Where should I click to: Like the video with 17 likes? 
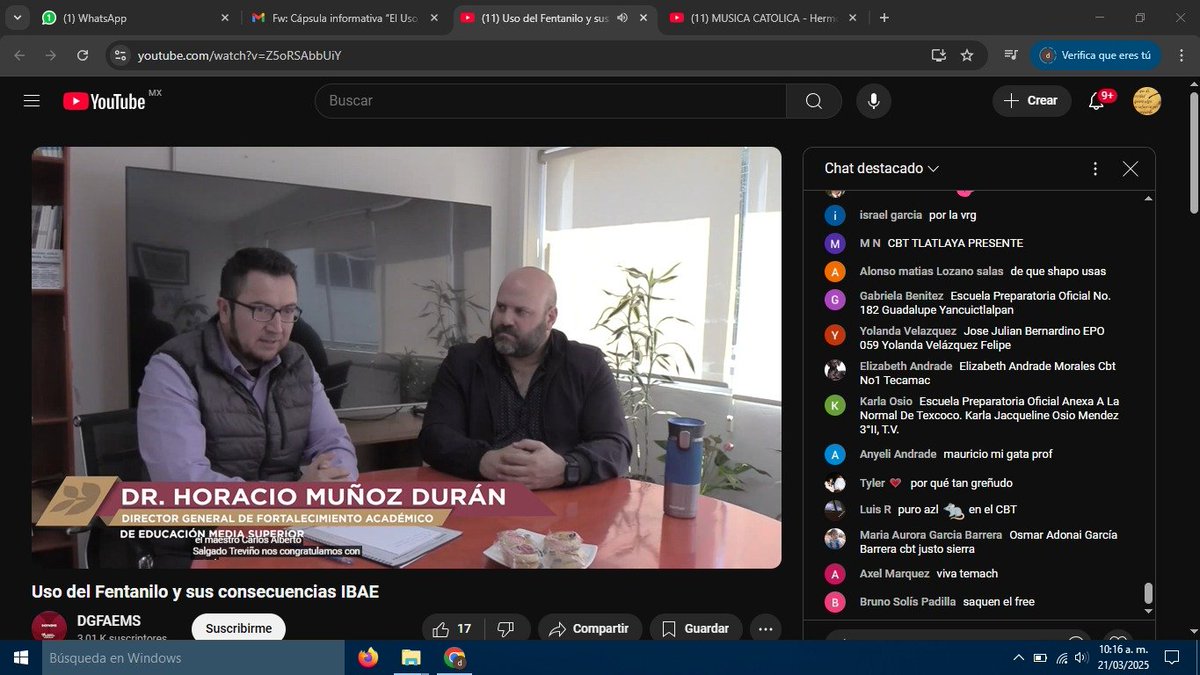[451, 629]
